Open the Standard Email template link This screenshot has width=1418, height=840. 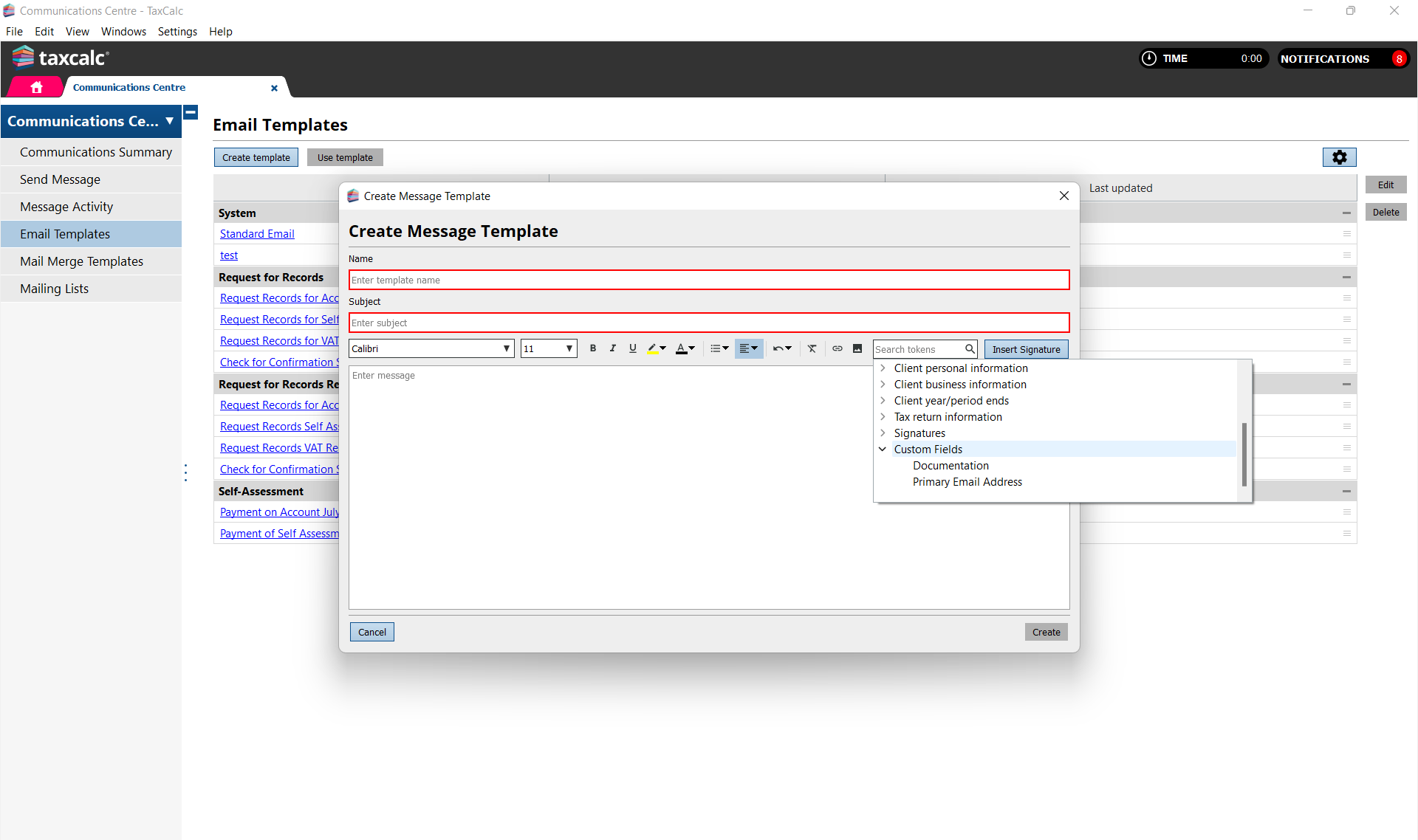(257, 234)
